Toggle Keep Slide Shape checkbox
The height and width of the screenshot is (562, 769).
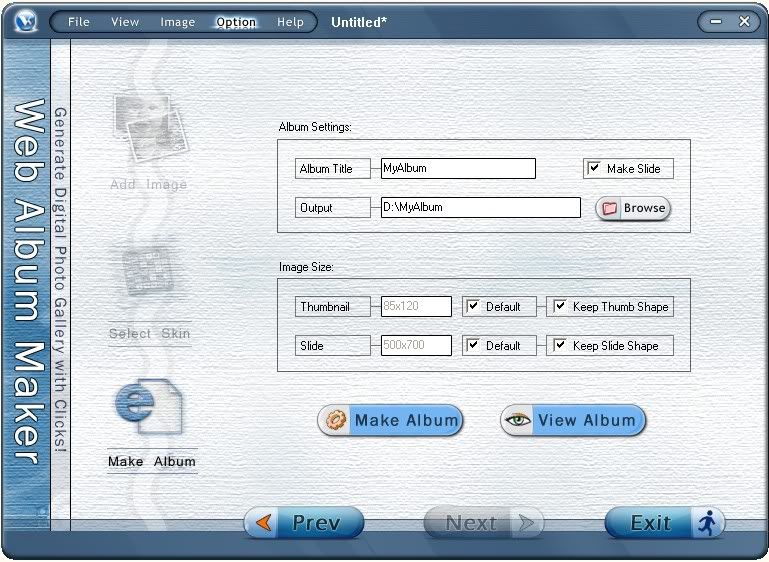(560, 345)
